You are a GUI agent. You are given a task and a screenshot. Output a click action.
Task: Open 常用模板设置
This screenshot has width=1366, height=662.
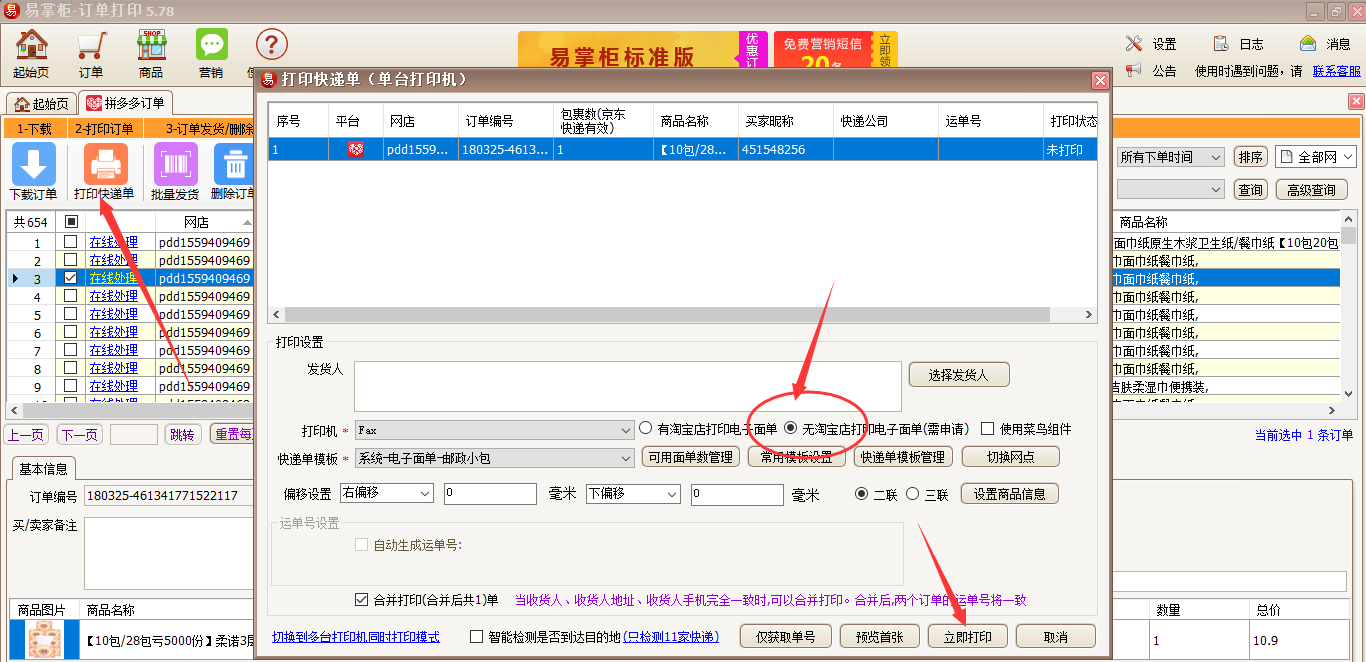pos(797,457)
